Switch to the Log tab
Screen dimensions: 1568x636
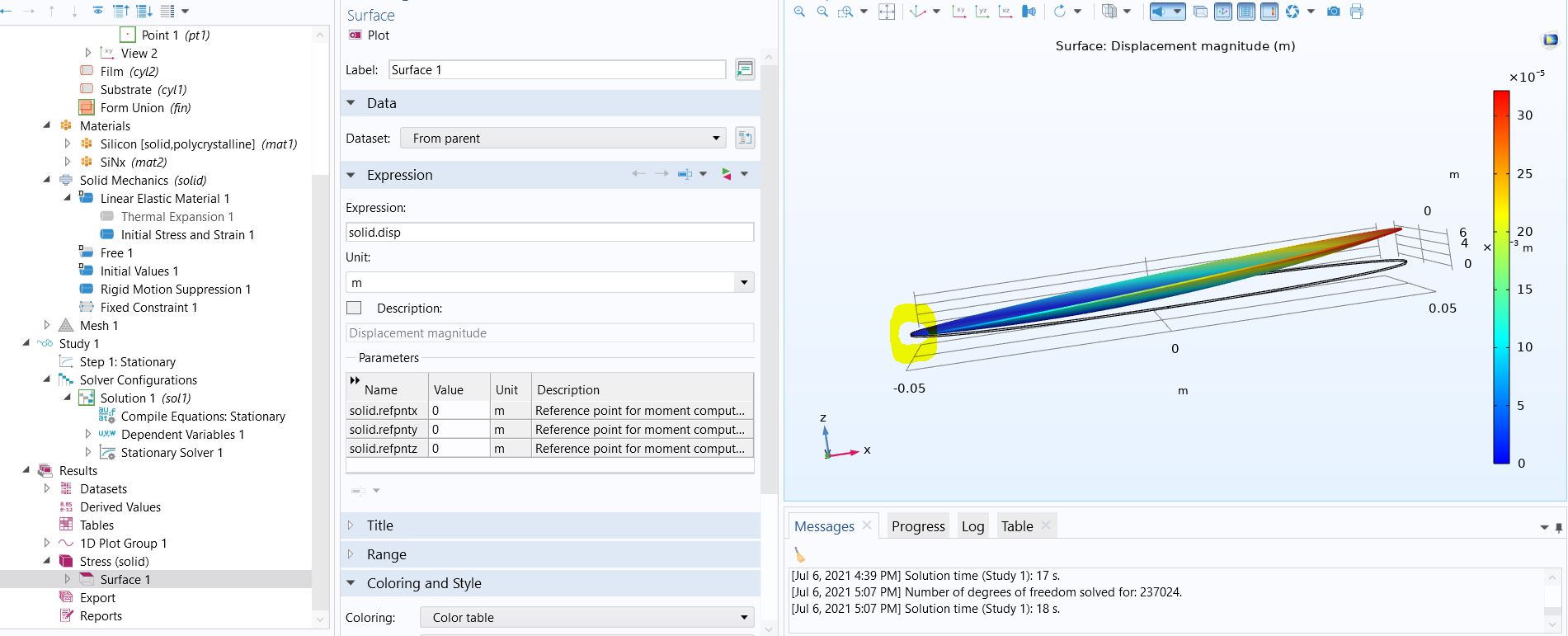pyautogui.click(x=972, y=526)
